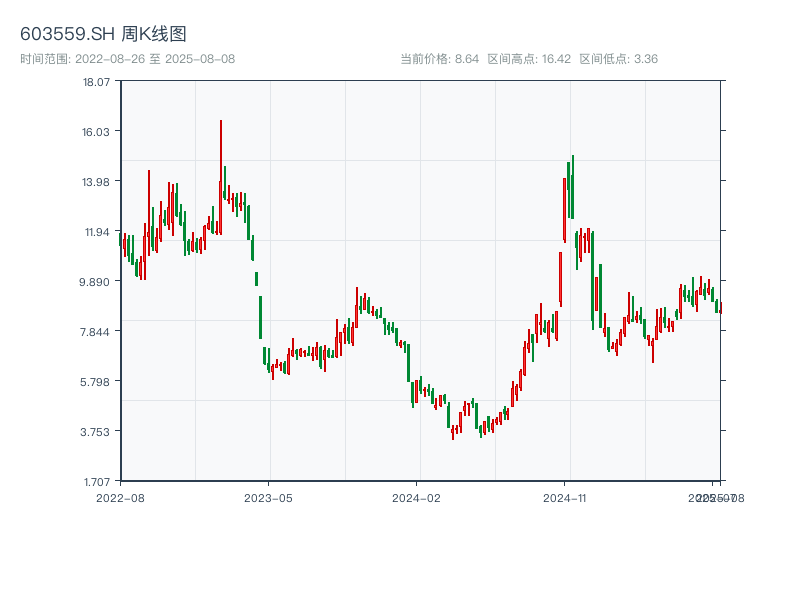Viewport: 800px width, 600px height.
Task: Select the 时间范围 date range text
Action: point(128,59)
